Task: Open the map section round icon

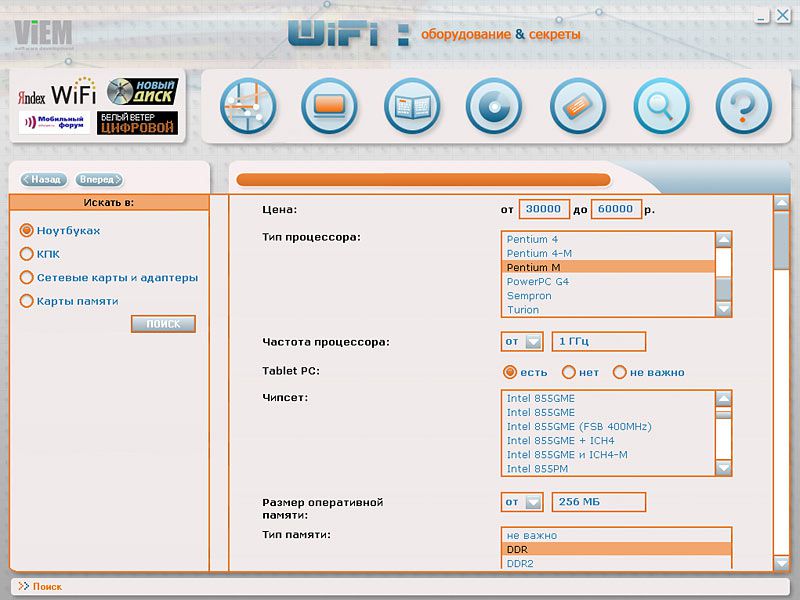Action: click(247, 105)
